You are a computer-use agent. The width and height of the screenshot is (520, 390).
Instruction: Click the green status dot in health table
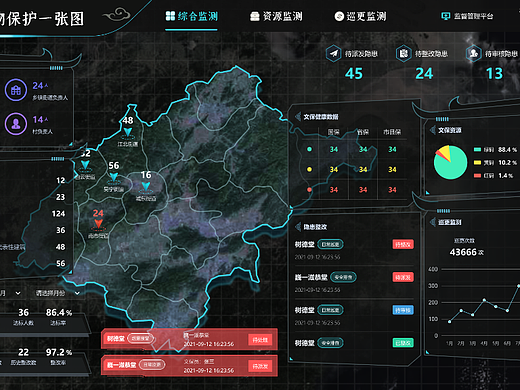[309, 149]
